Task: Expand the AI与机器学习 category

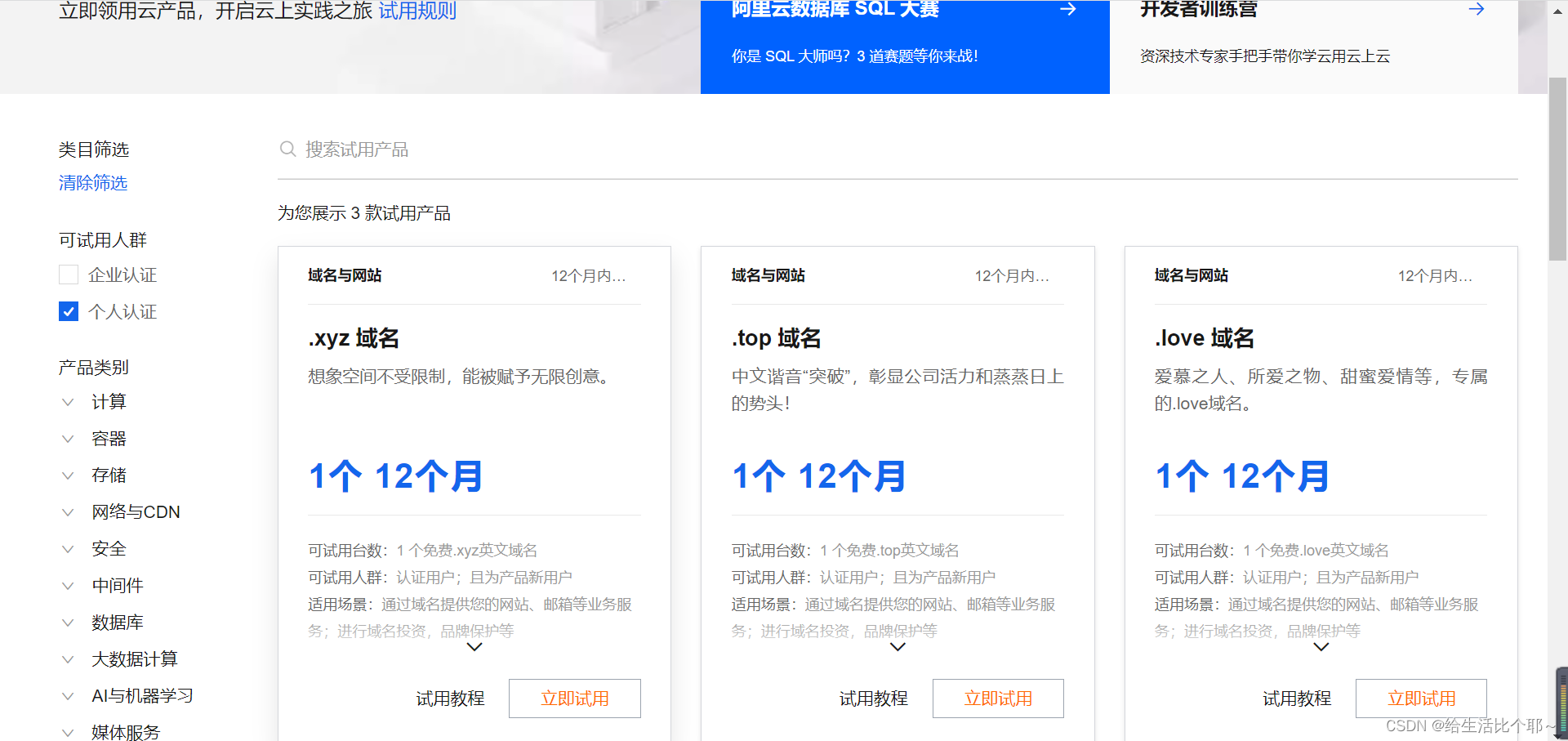Action: (68, 696)
